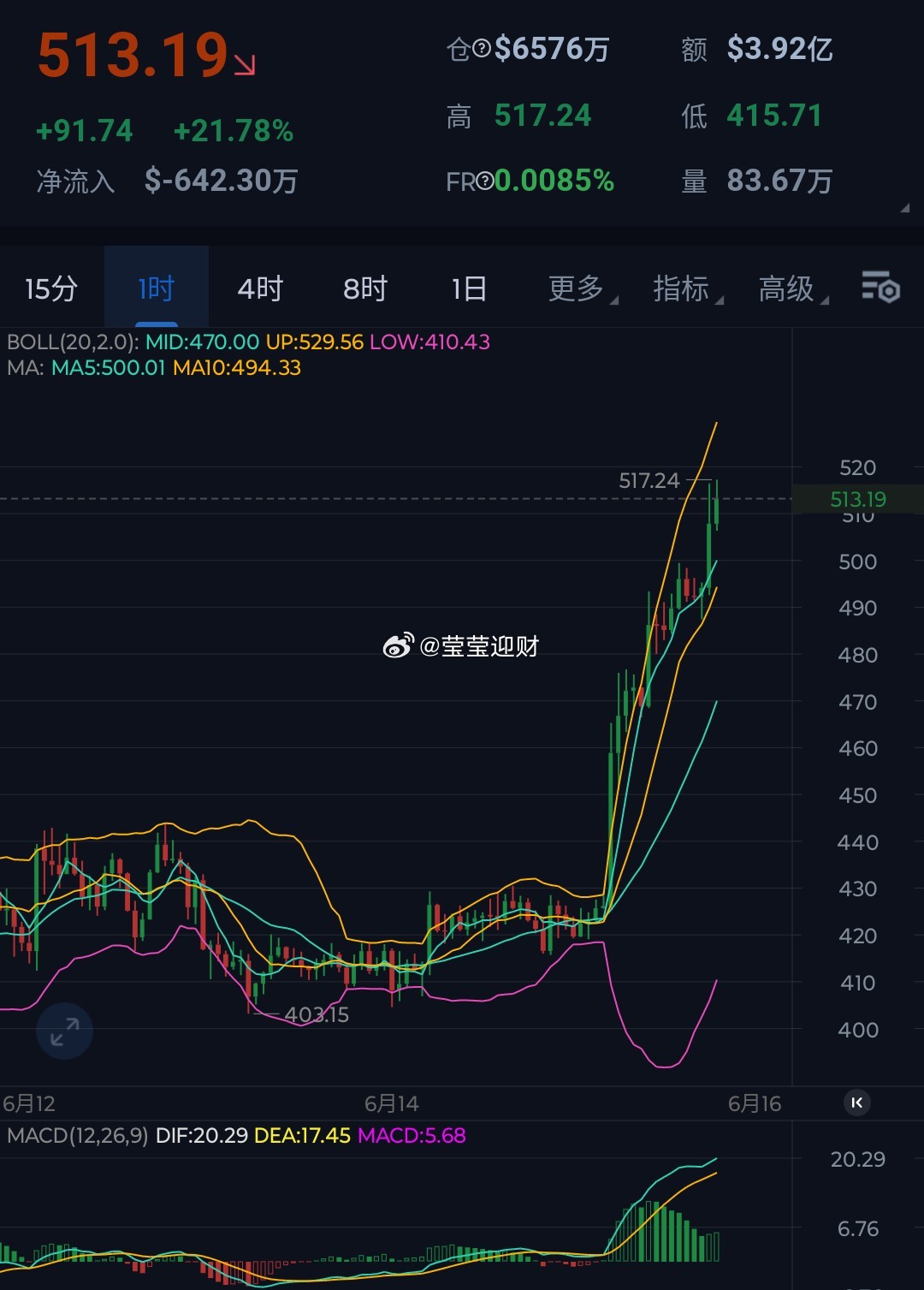This screenshot has width=924, height=1290.
Task: Switch to 8时 timeframe
Action: [x=365, y=288]
